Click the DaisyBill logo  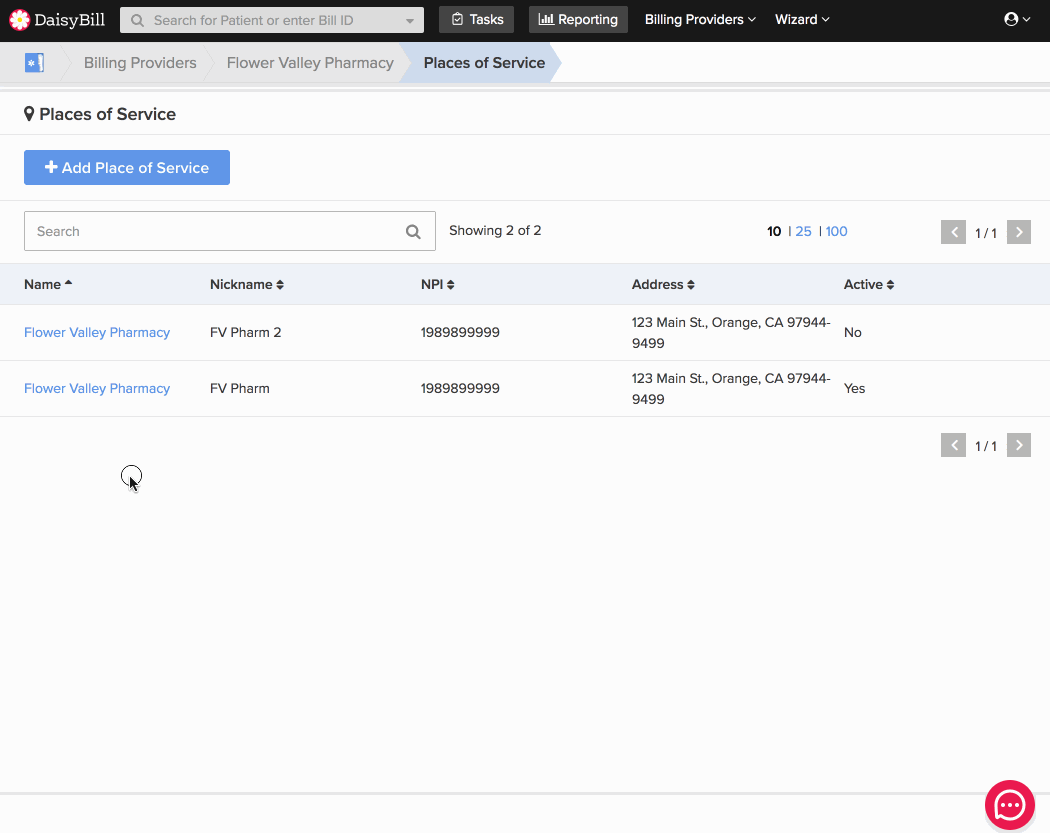57,20
